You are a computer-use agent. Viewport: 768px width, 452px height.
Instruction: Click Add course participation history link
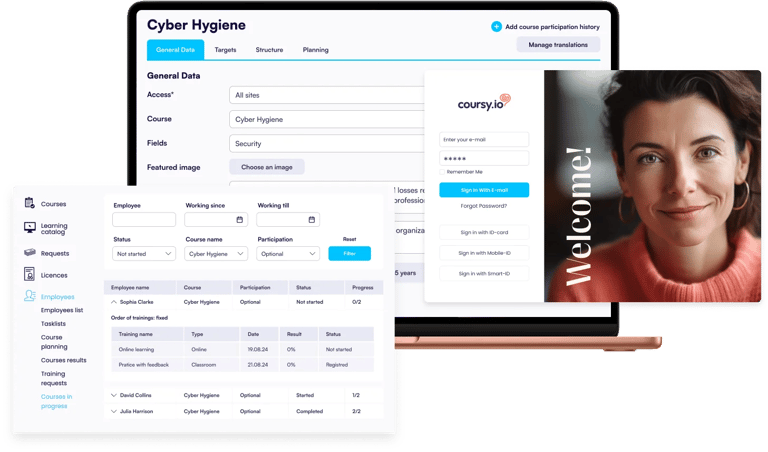coord(552,27)
